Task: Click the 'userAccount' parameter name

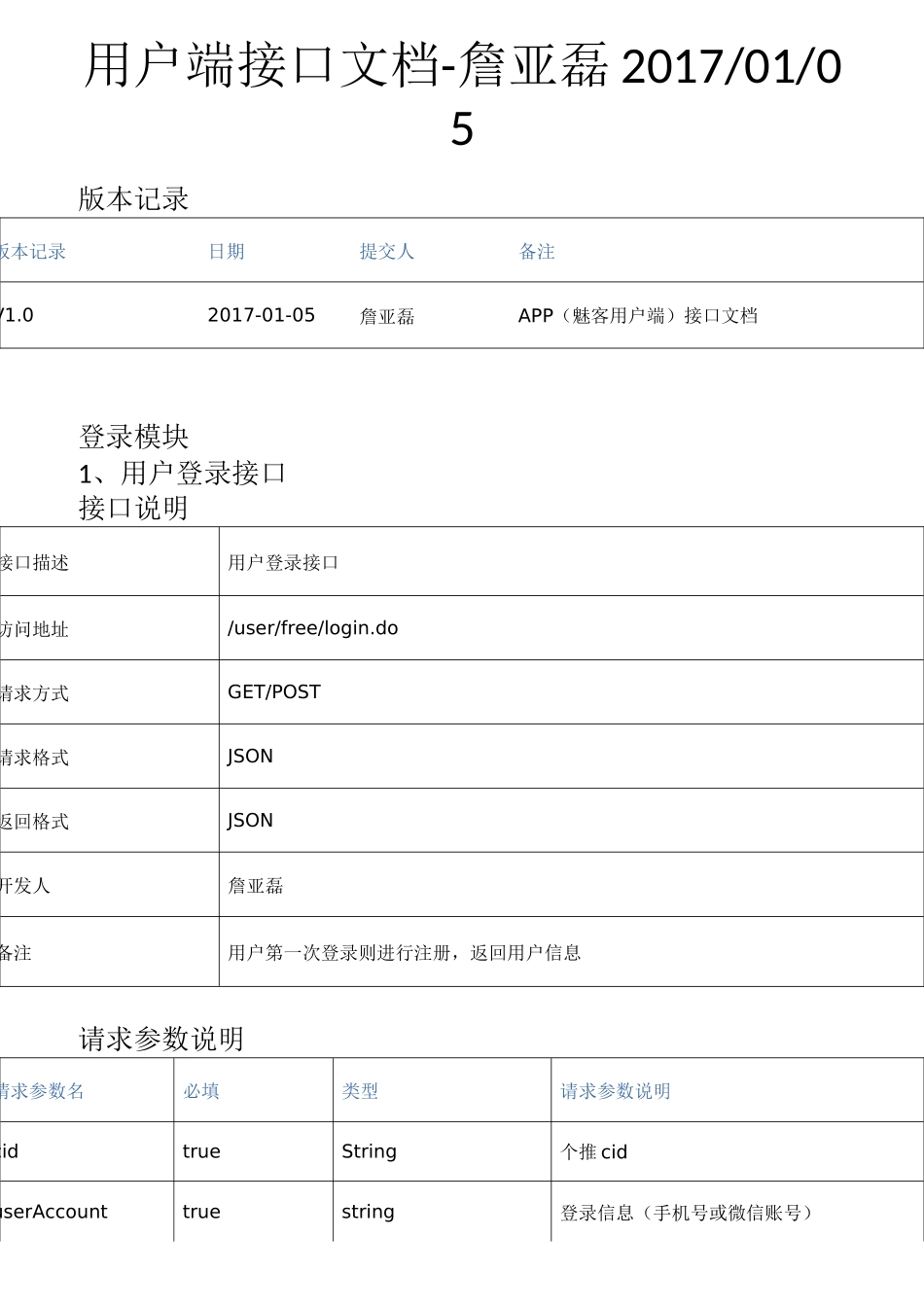Action: [x=53, y=1212]
